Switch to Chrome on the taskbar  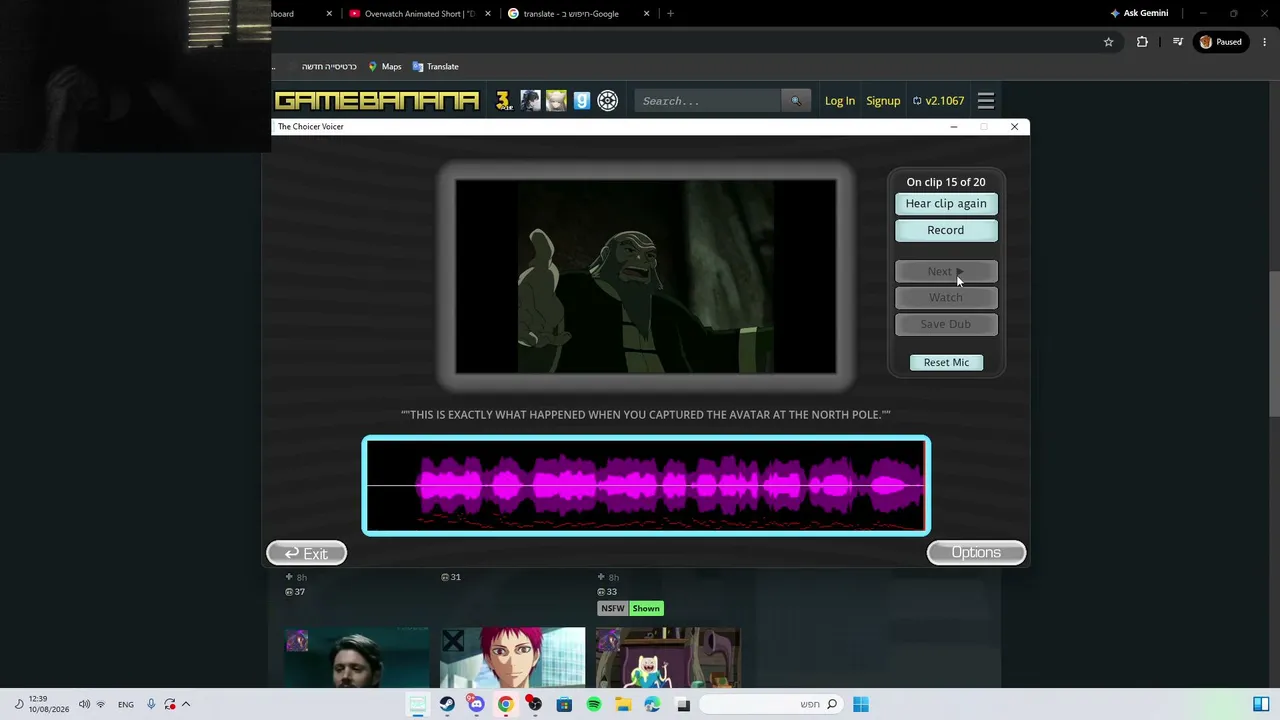pyautogui.click(x=506, y=705)
